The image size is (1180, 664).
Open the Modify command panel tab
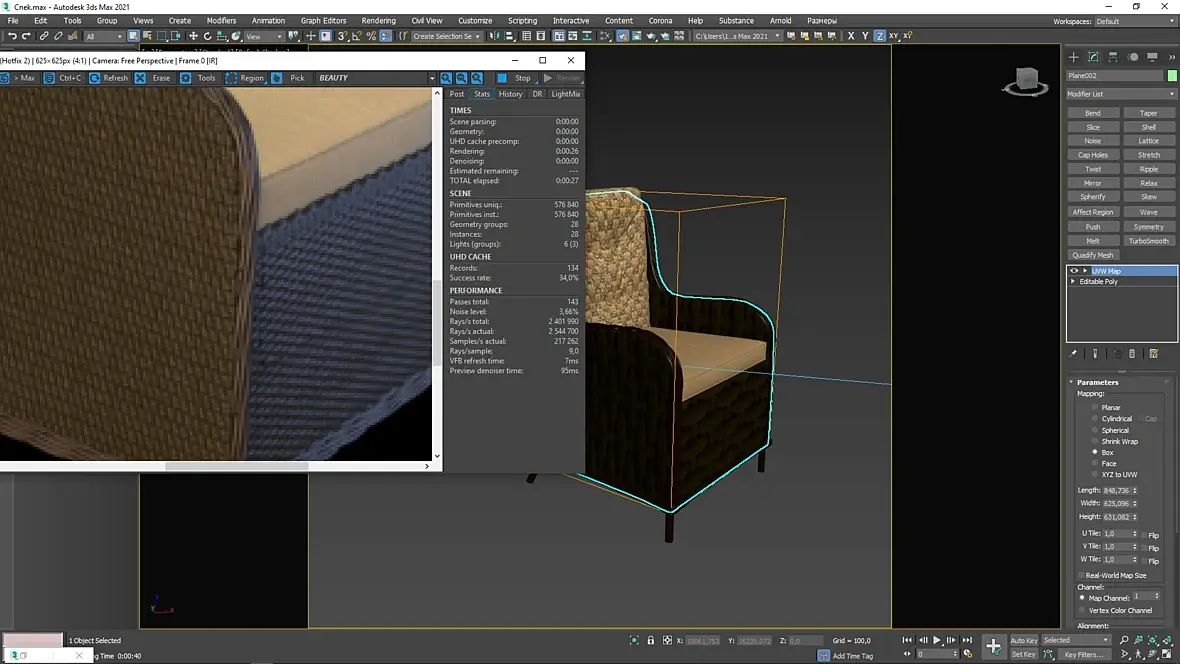point(1093,57)
